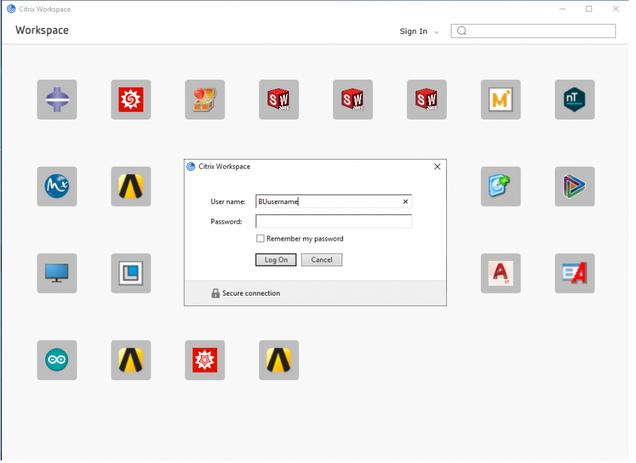Open the app icon with green arrow
The image size is (636, 463).
(x=500, y=187)
